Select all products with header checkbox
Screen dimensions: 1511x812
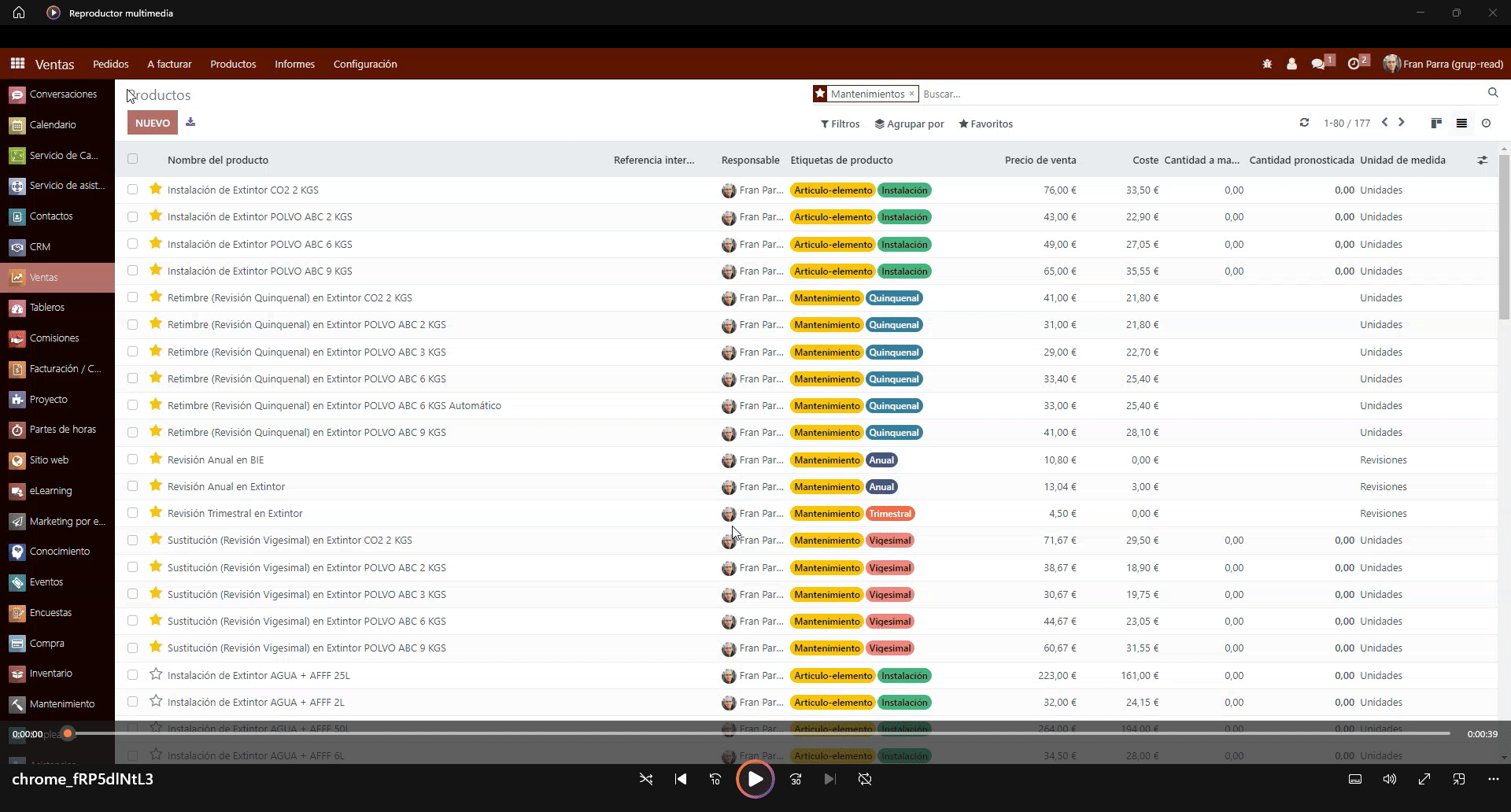132,159
